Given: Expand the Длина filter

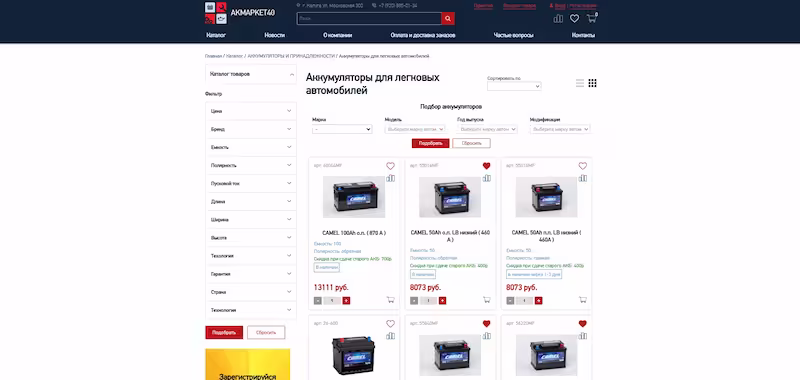Looking at the screenshot, I should tap(251, 201).
